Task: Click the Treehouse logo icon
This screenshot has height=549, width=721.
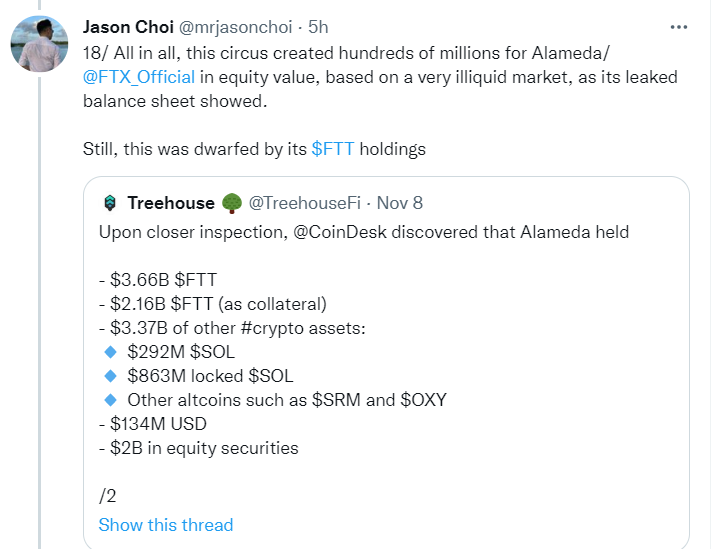Action: coord(110,203)
